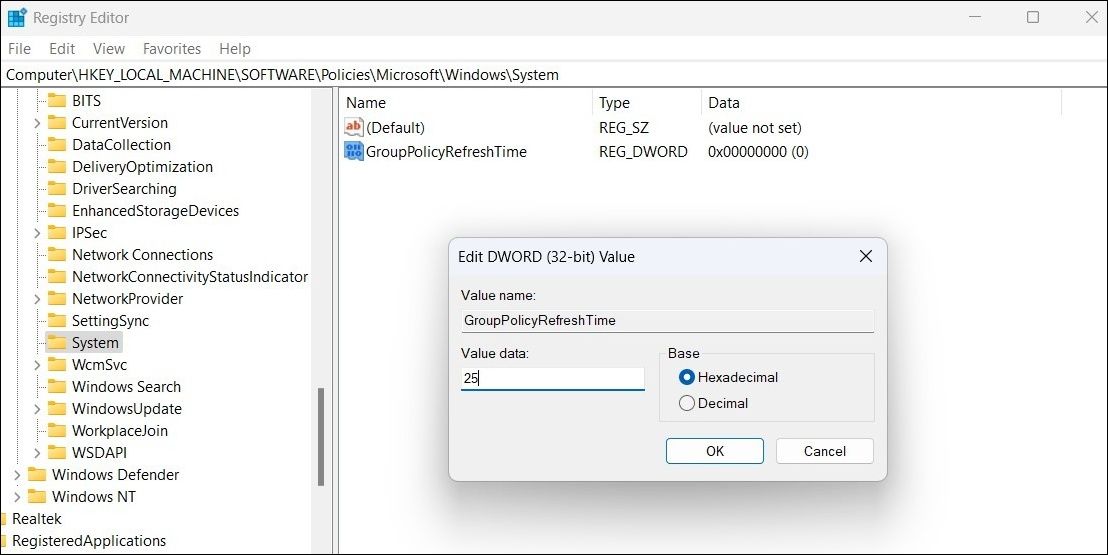Close the Edit DWORD dialog
The image size is (1108, 555).
[866, 257]
